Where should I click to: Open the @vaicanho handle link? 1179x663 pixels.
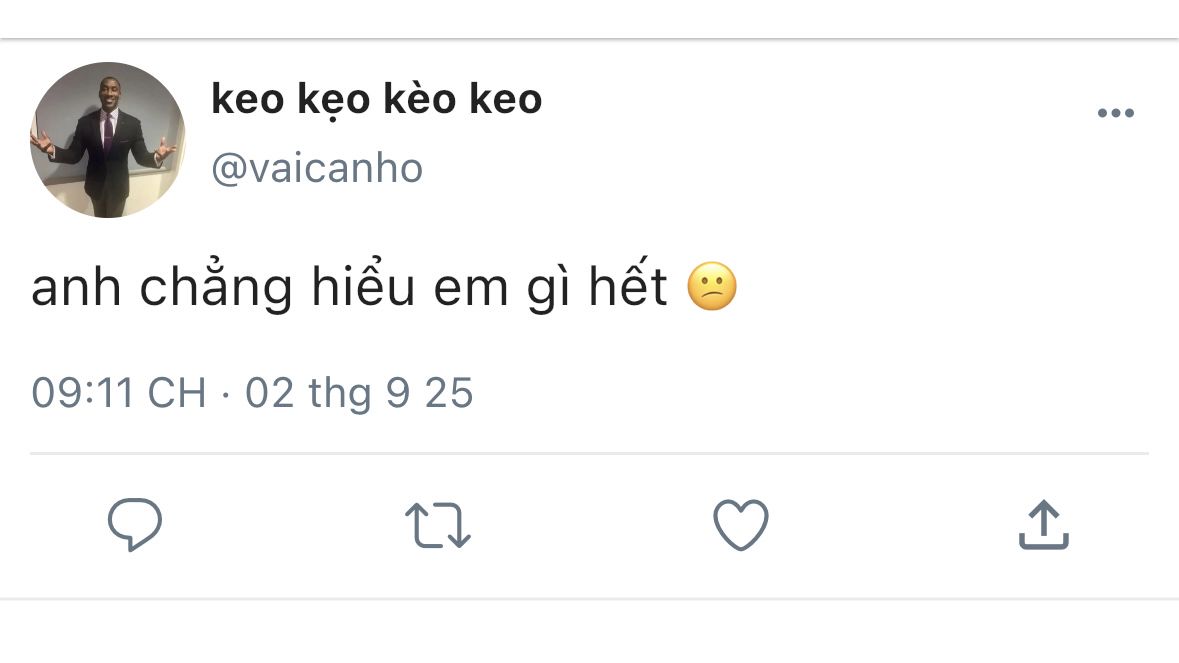click(317, 169)
